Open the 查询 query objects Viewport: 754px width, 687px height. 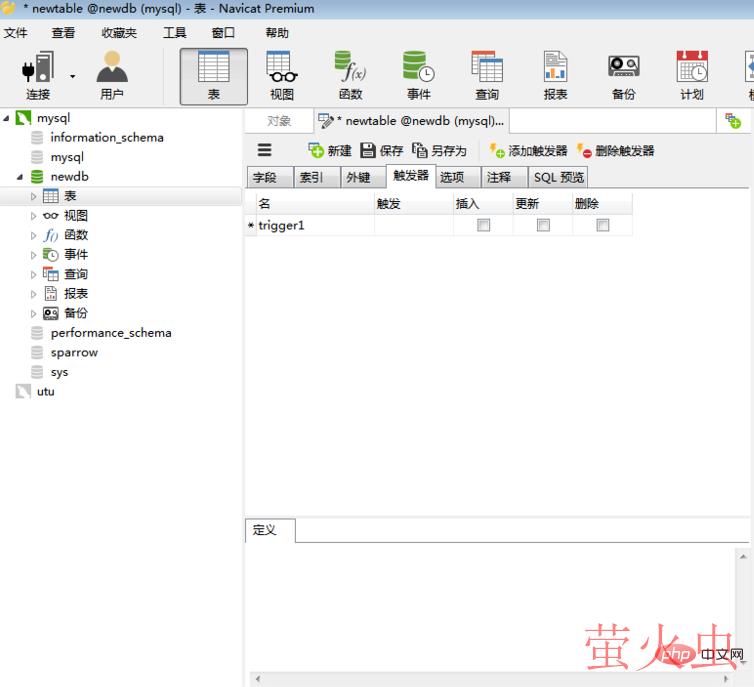(x=487, y=76)
